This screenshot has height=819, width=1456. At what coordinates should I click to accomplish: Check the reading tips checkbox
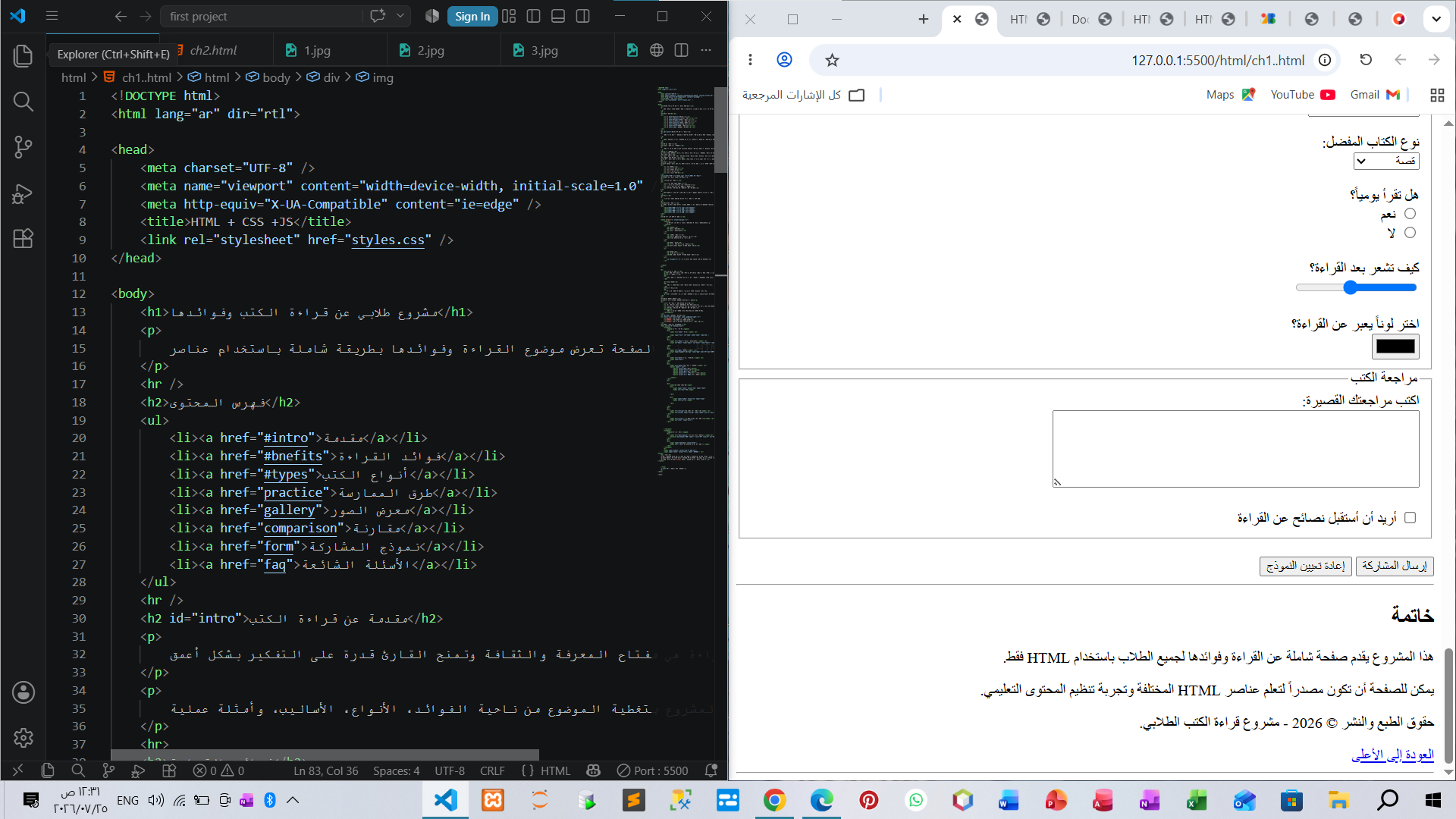coord(1410,517)
